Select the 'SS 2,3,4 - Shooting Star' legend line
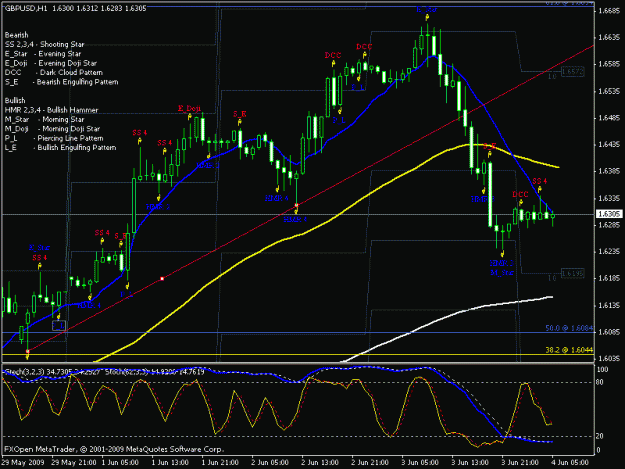The width and height of the screenshot is (625, 469). point(45,45)
